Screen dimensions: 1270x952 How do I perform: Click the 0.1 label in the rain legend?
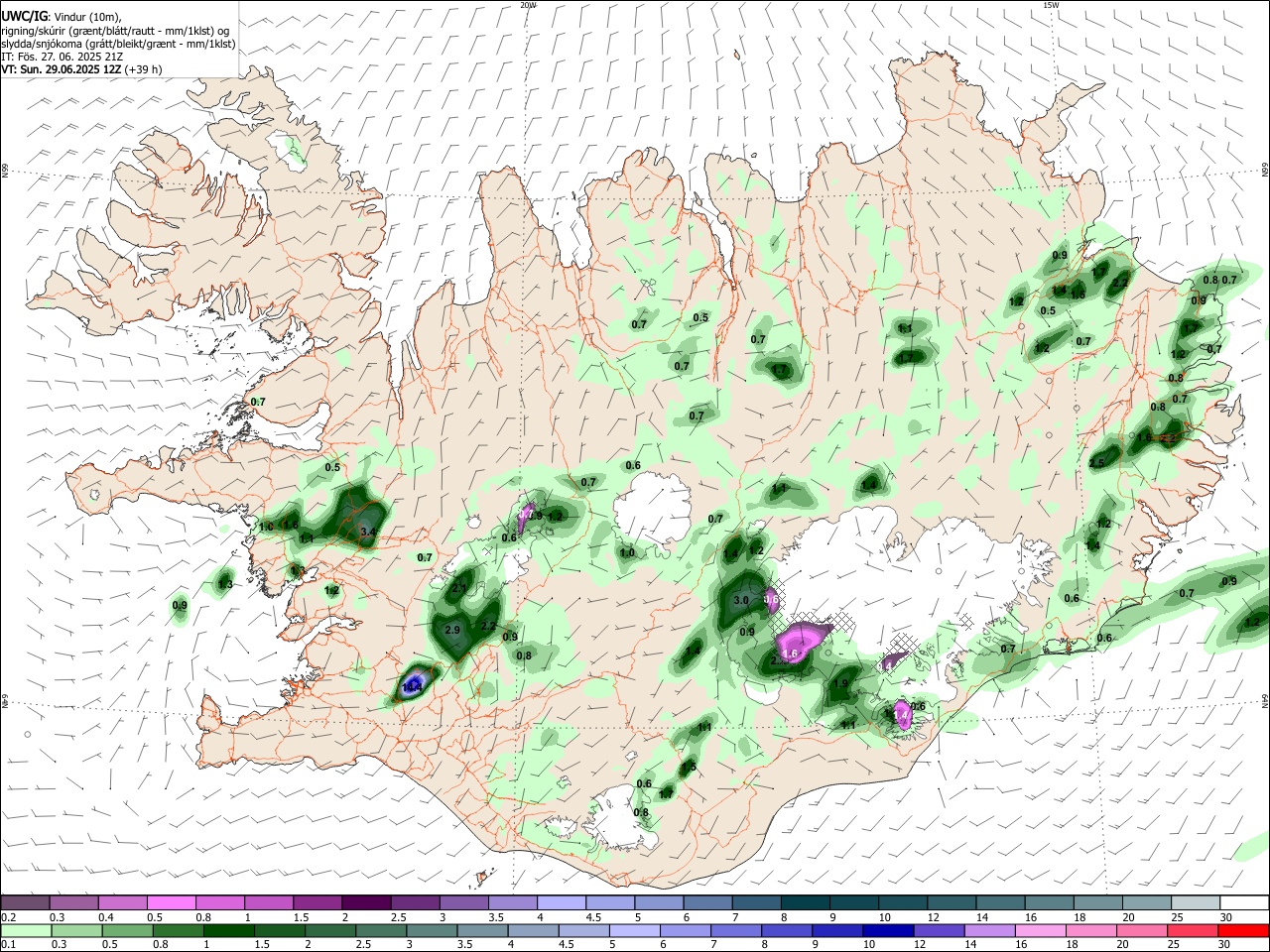[x=8, y=945]
